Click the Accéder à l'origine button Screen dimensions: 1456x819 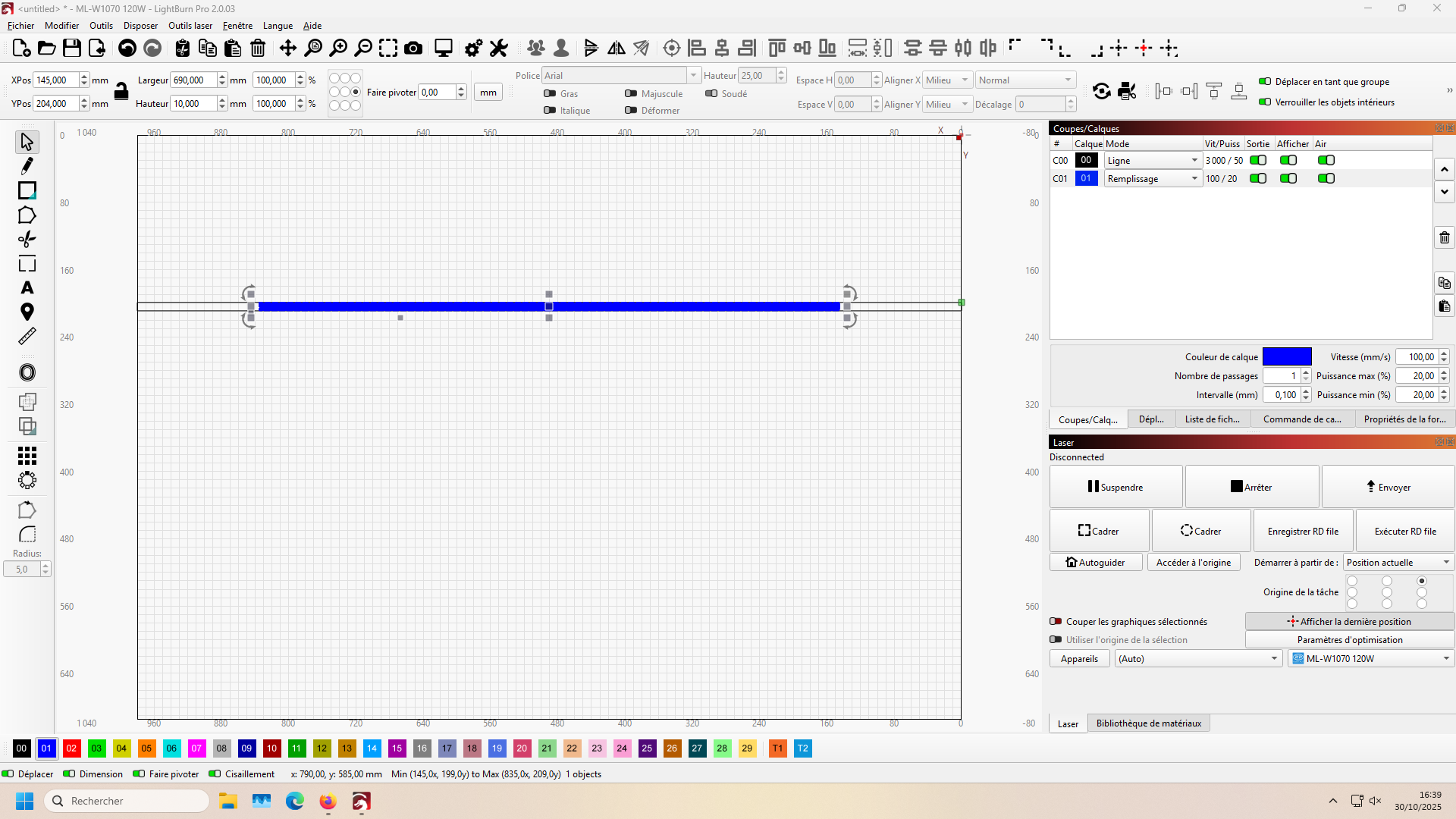point(1193,562)
